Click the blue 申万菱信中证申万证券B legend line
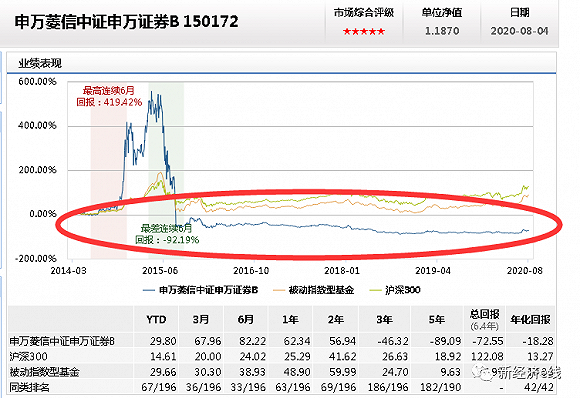 [x=149, y=290]
